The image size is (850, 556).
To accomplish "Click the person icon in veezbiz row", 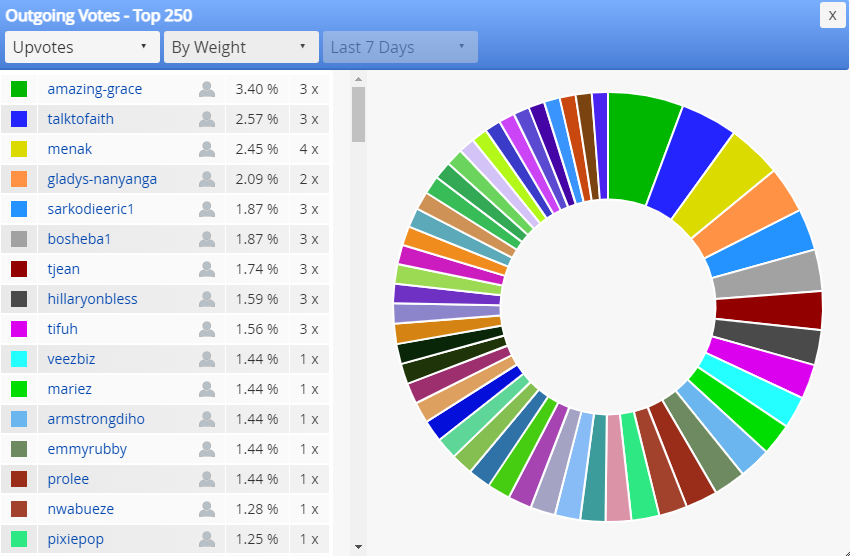I will [207, 359].
